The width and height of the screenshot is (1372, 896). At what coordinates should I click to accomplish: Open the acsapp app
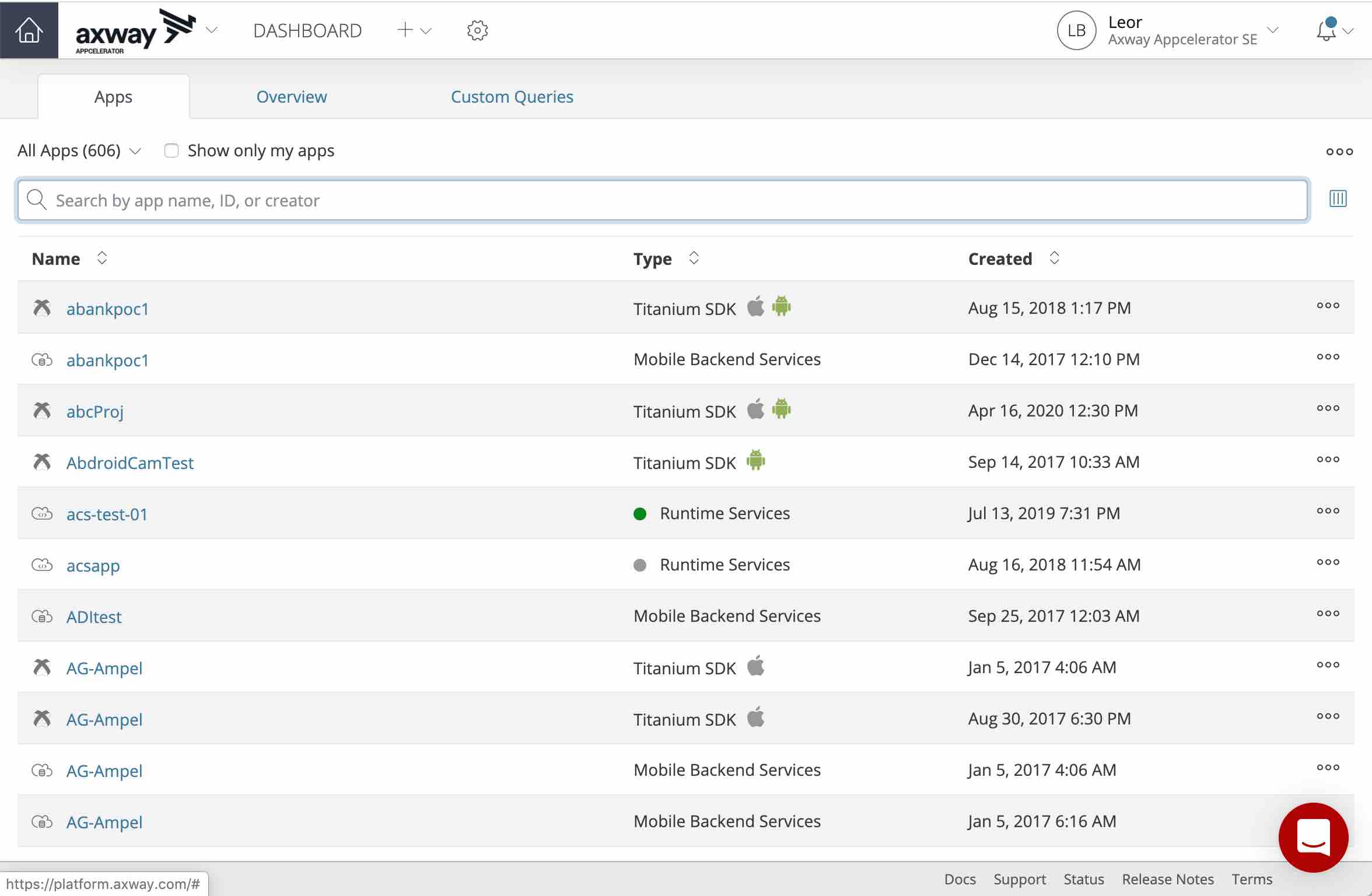[93, 565]
